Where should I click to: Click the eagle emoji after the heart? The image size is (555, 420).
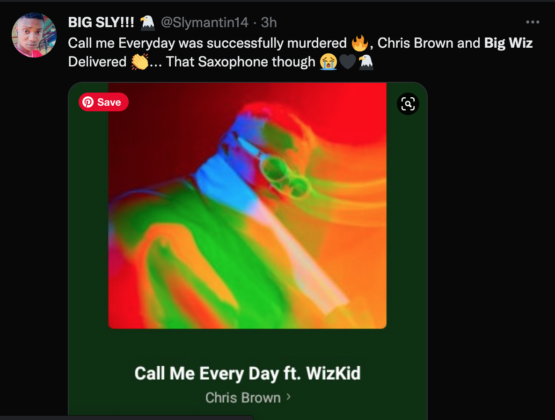pyautogui.click(x=366, y=62)
